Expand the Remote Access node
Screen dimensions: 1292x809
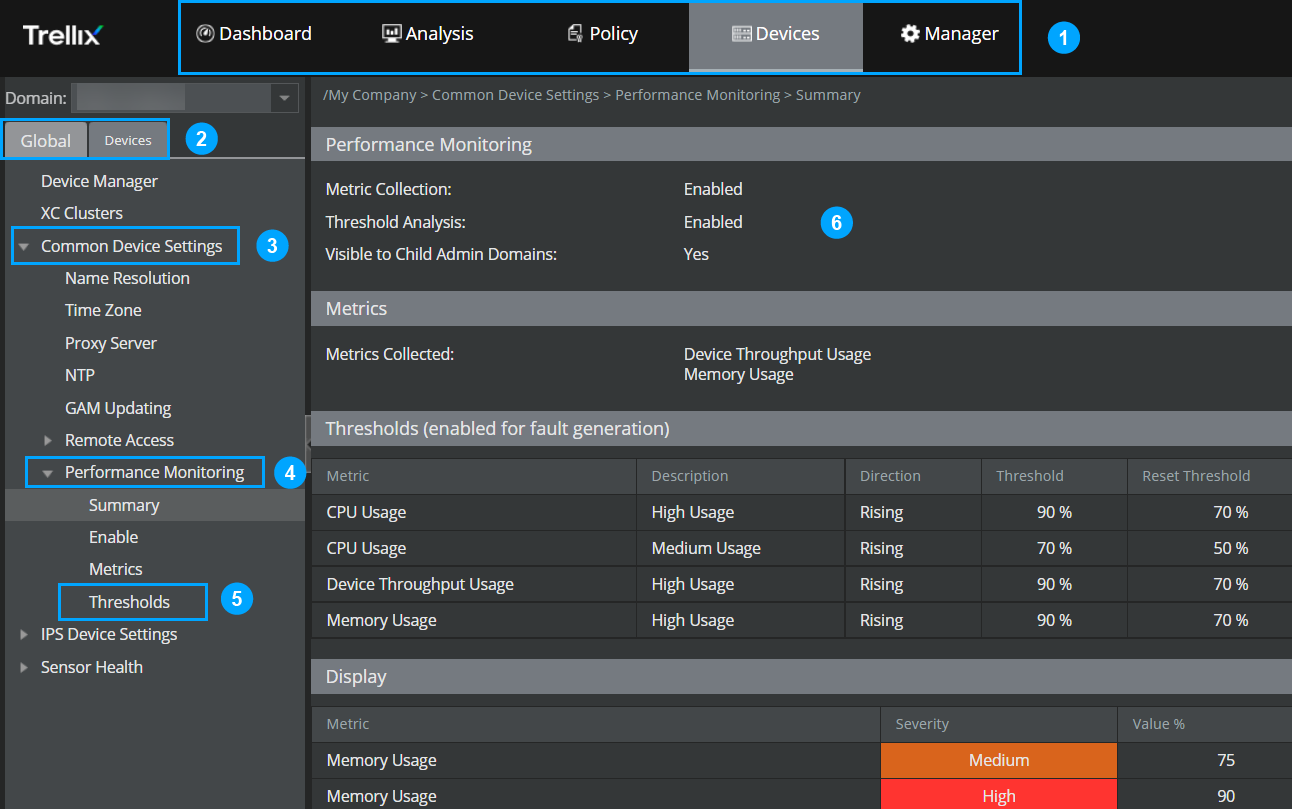point(47,441)
